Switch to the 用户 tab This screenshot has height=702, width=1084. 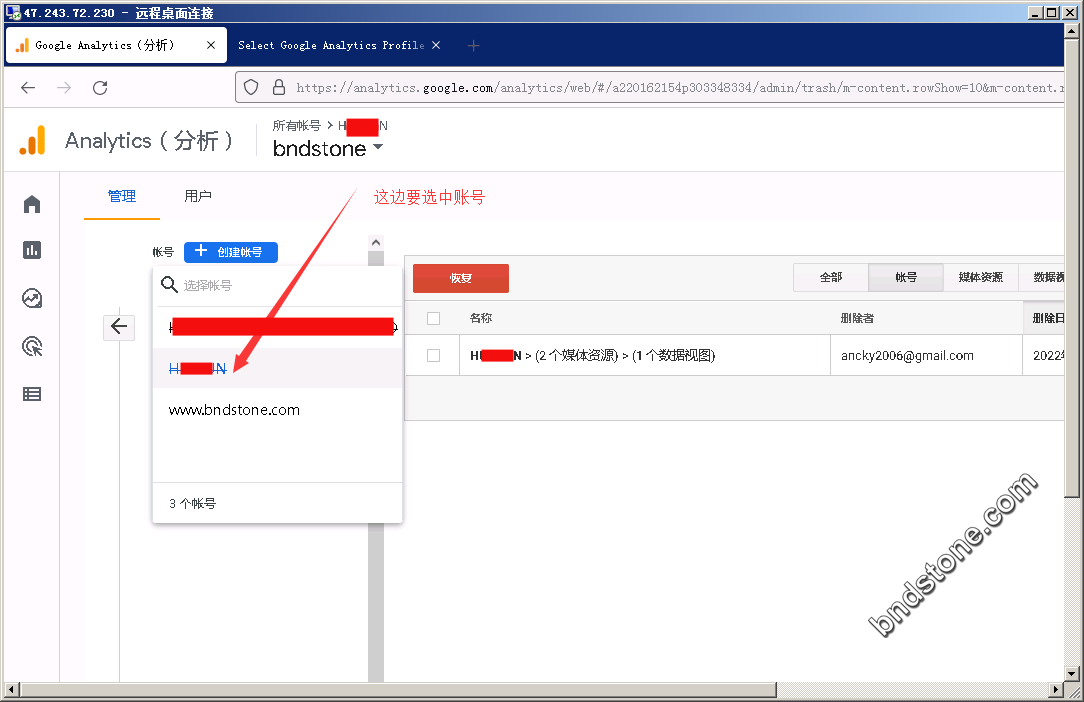point(198,196)
